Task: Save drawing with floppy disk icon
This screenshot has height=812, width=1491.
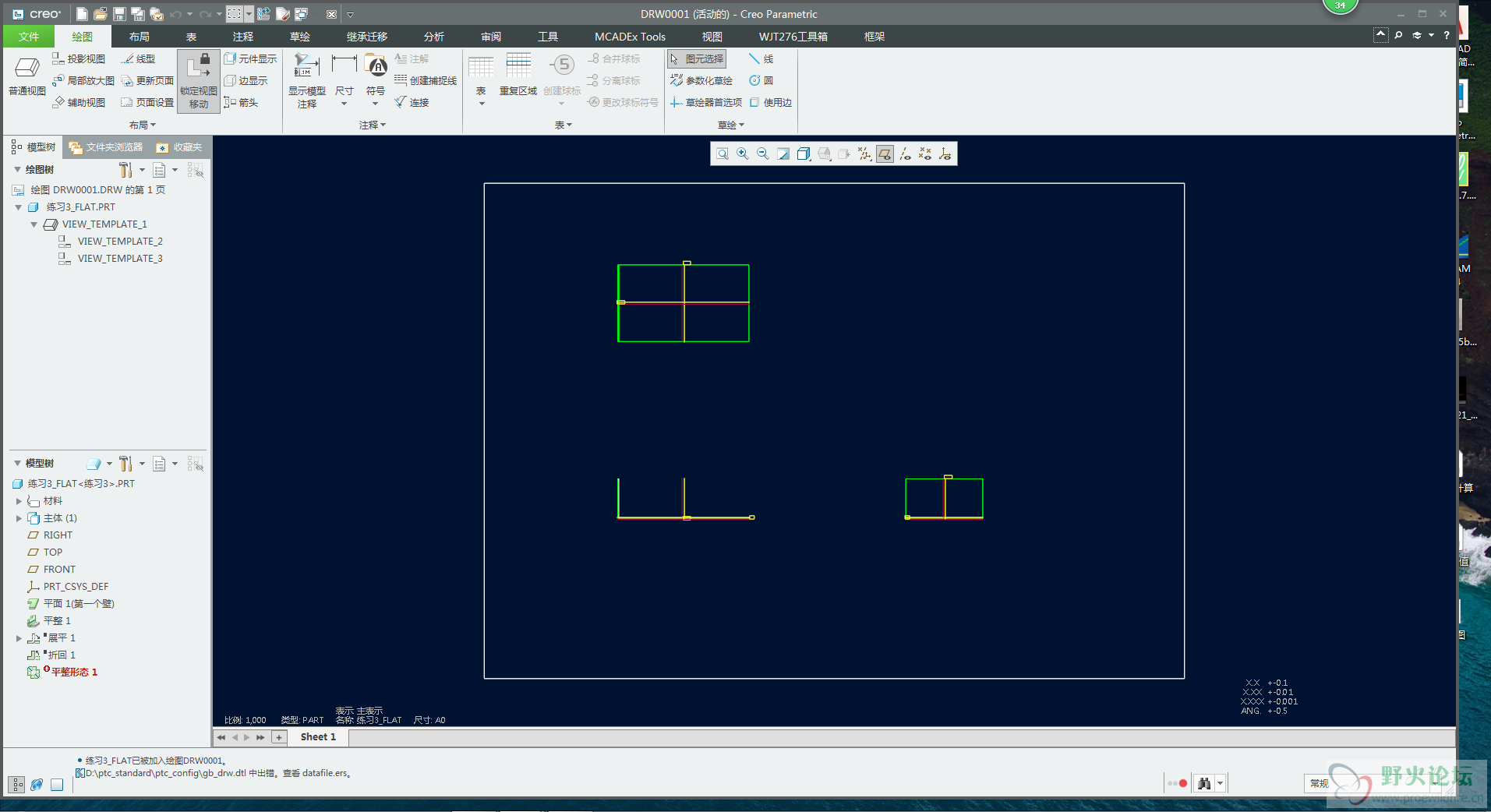Action: [x=119, y=14]
